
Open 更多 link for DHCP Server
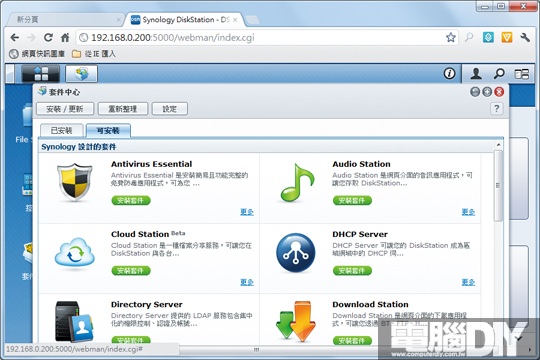pos(468,282)
